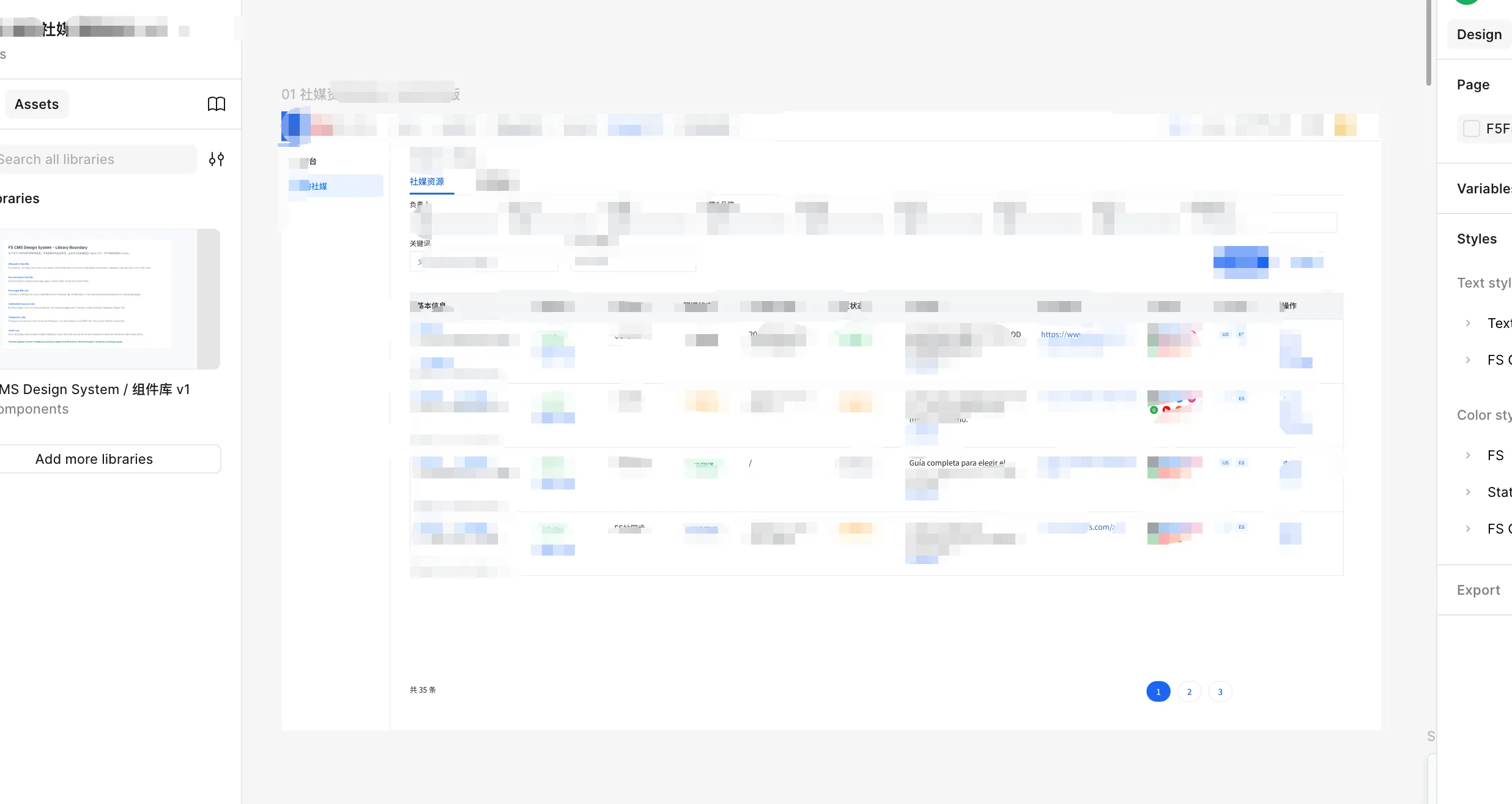Image resolution: width=1512 pixels, height=804 pixels.
Task: Open the Variables section
Action: point(1484,188)
